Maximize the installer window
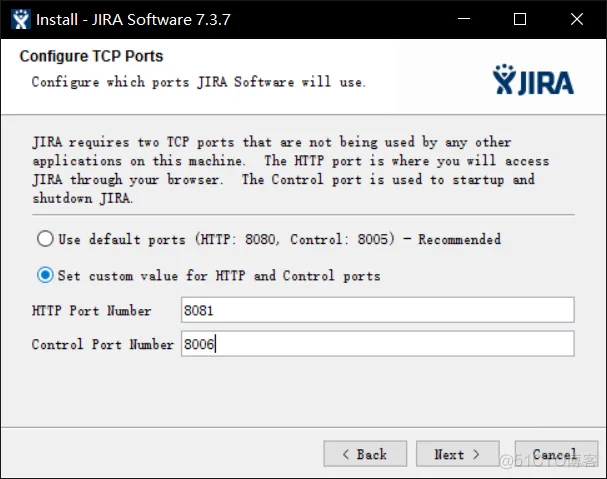The height and width of the screenshot is (479, 607). point(520,19)
